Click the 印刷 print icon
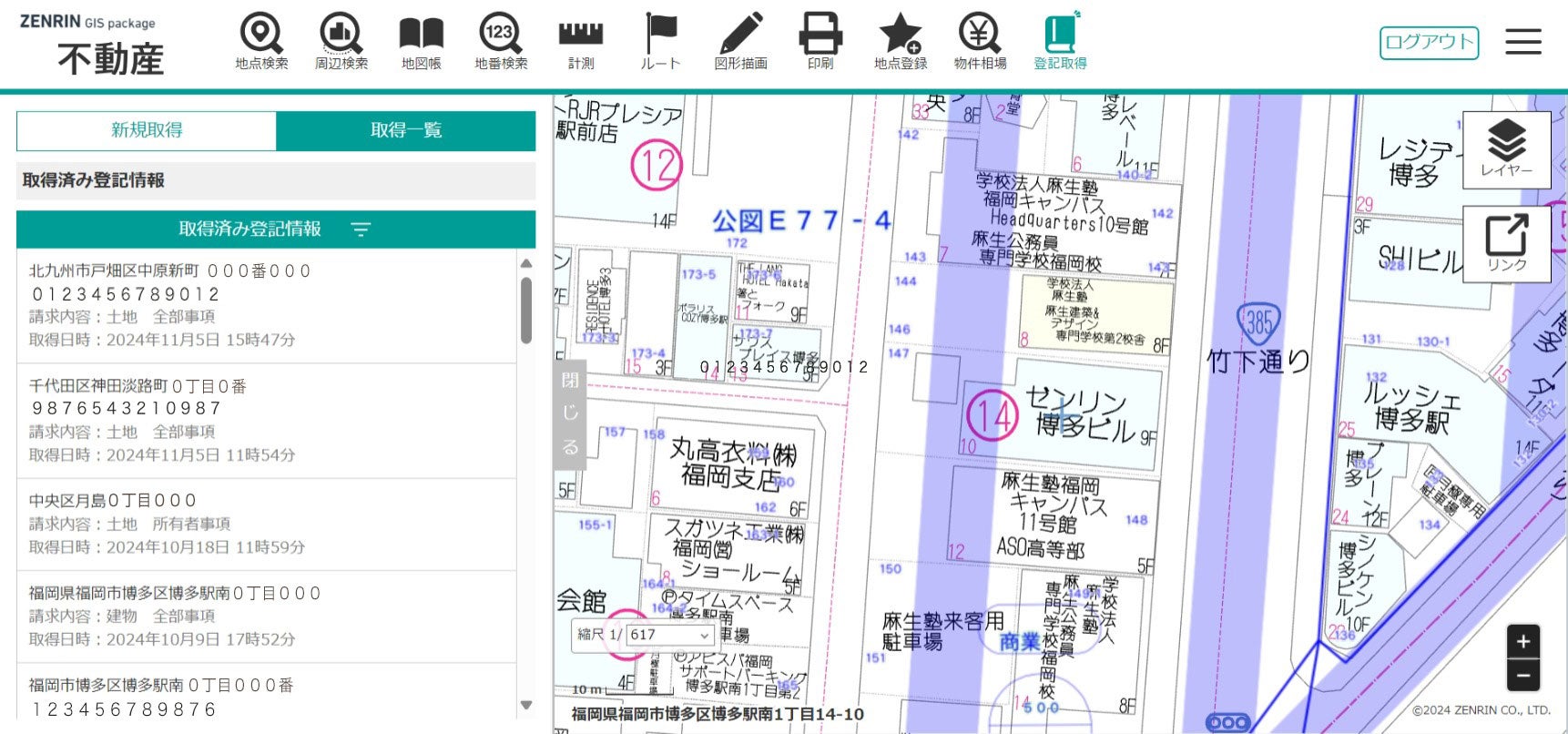This screenshot has height=734, width=1568. pyautogui.click(x=820, y=42)
